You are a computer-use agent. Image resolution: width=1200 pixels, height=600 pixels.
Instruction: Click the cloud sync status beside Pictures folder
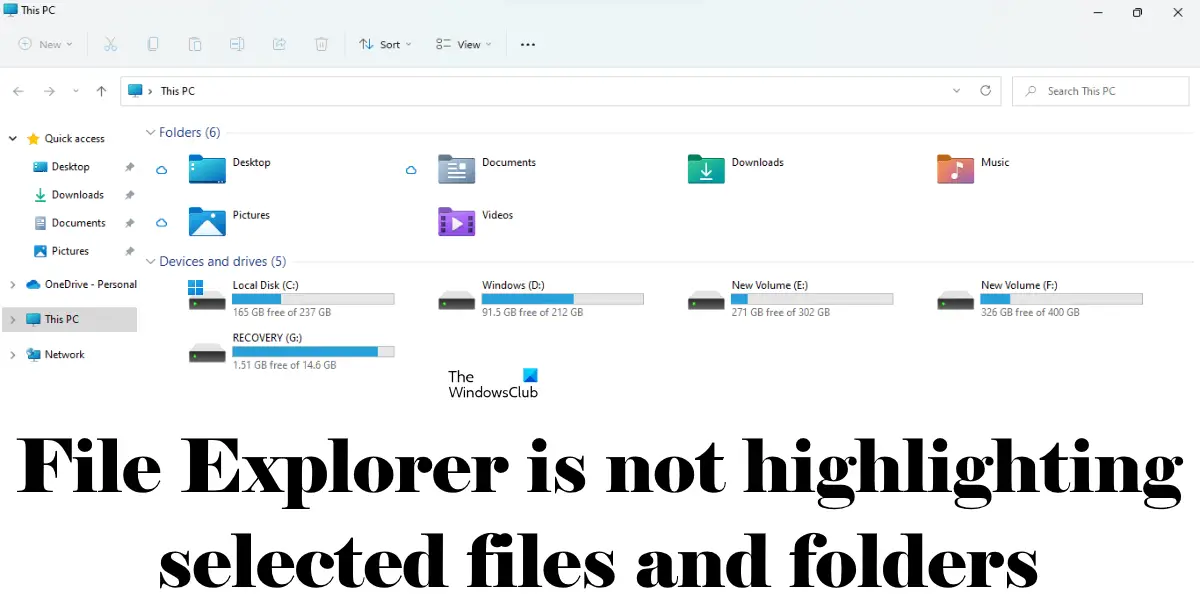[162, 222]
